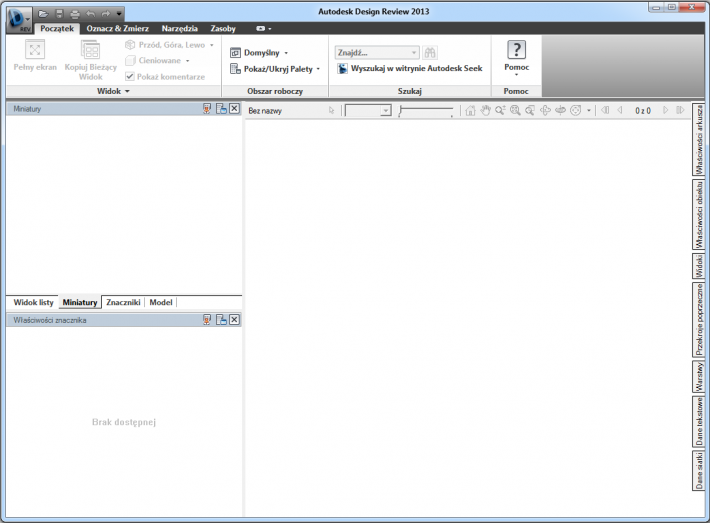Click the binoculars find icon

coord(430,53)
